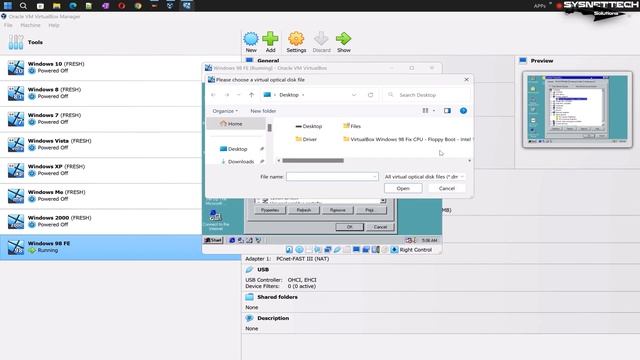Click the Right Control host key indicator
640x360 pixels.
(416, 250)
